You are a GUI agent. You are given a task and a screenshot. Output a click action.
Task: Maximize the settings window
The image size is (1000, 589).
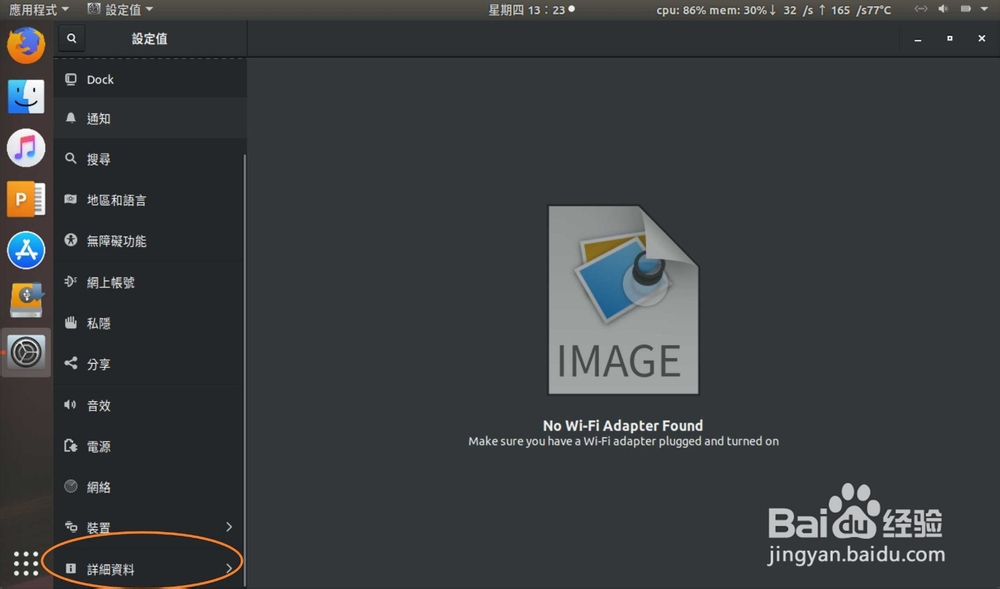pos(950,39)
